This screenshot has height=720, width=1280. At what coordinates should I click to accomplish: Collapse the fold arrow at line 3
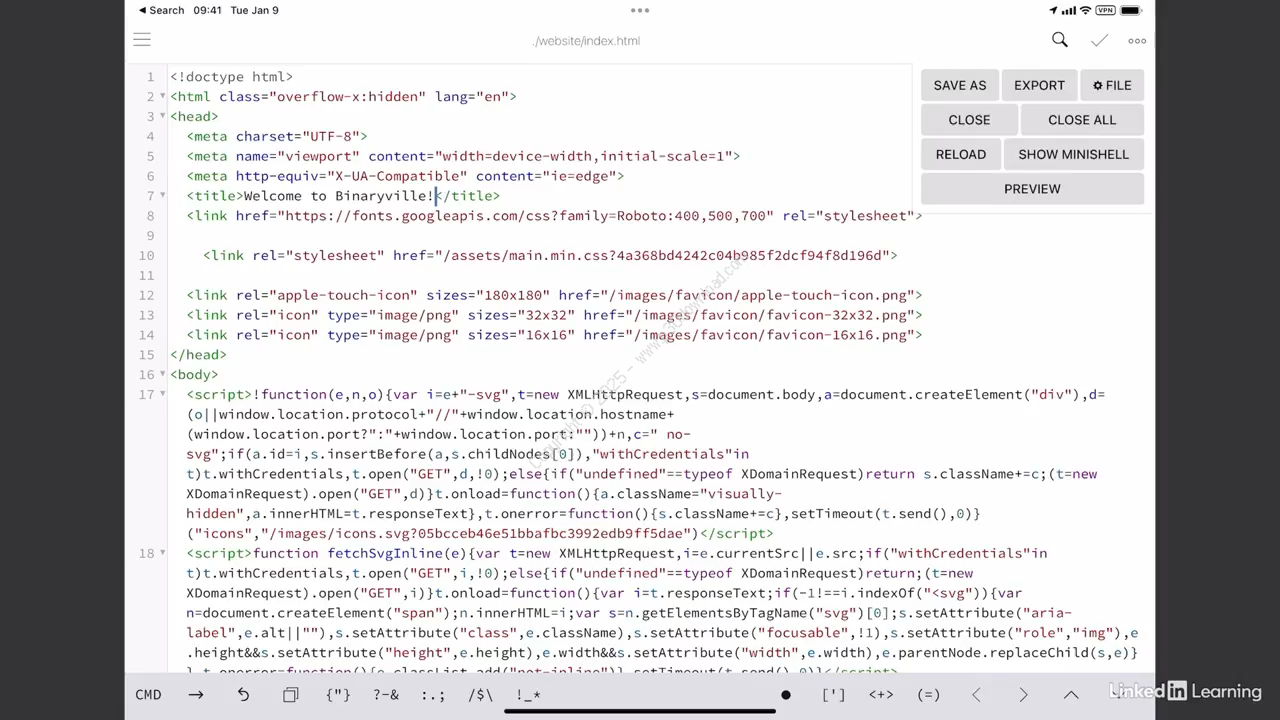click(163, 116)
